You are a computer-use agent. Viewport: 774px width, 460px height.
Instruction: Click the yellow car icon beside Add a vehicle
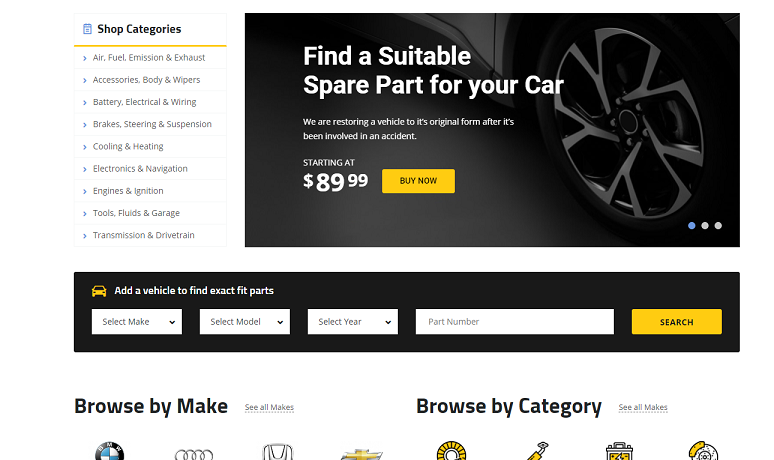pyautogui.click(x=99, y=291)
